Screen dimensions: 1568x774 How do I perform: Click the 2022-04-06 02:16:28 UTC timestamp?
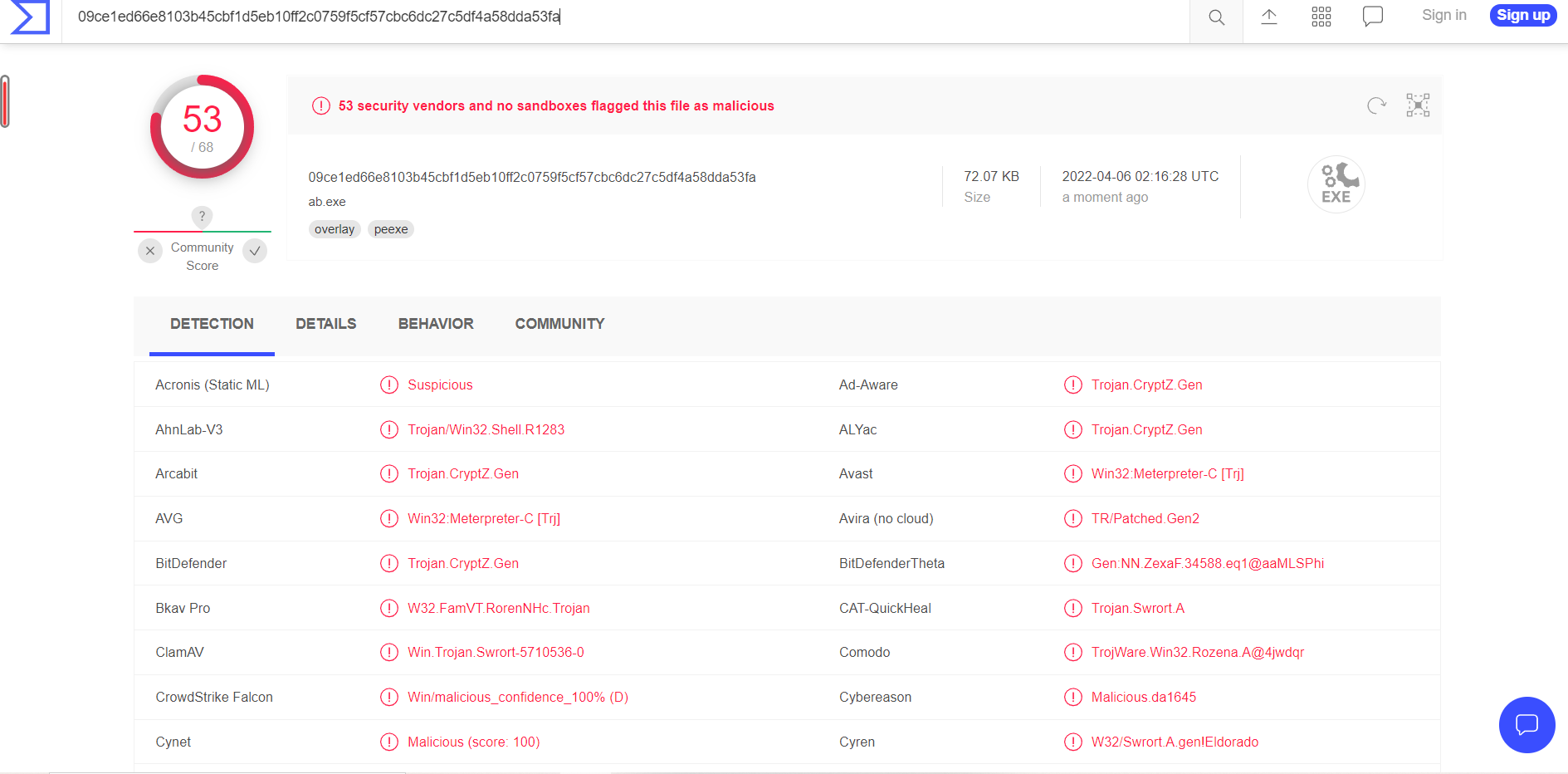1141,177
